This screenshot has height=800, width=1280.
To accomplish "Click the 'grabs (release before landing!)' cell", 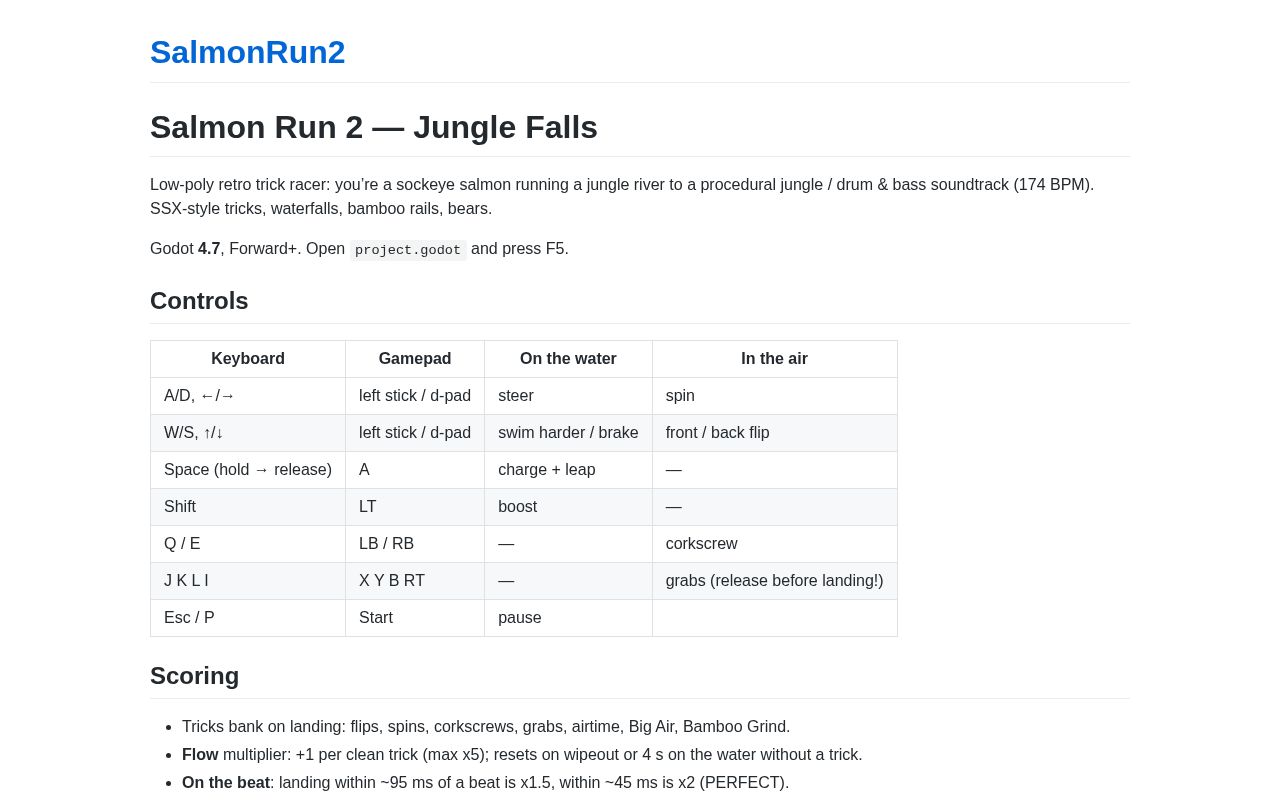I will pyautogui.click(x=775, y=581).
